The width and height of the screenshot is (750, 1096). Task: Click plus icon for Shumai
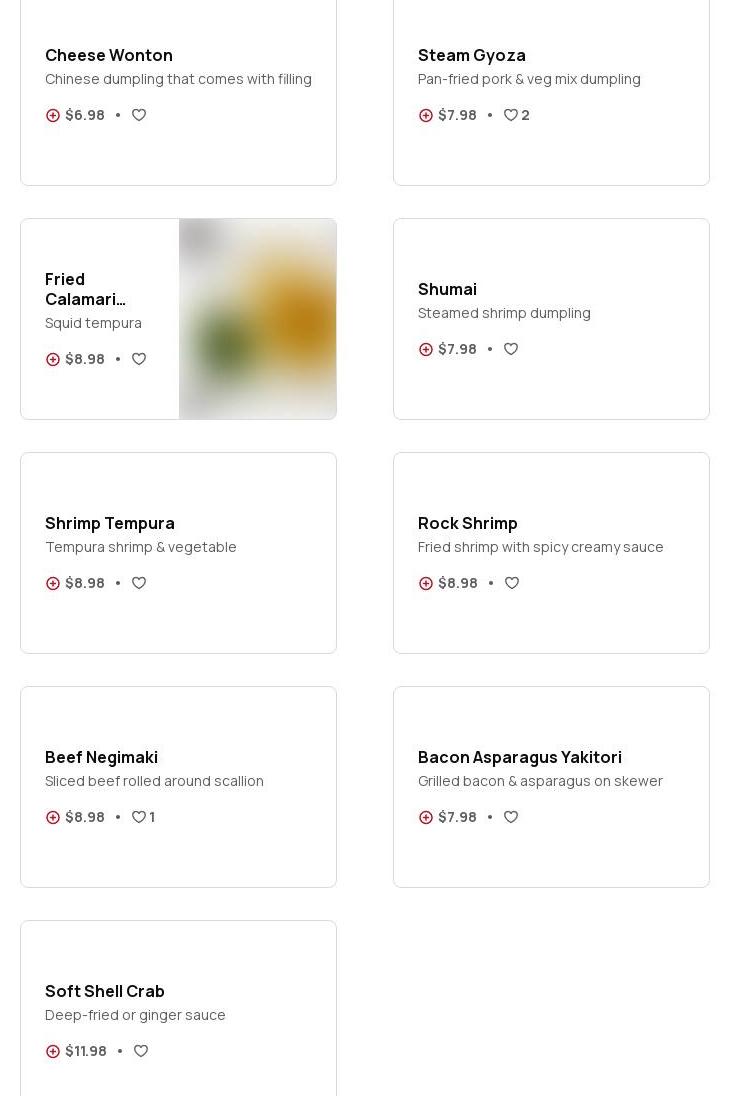point(426,349)
